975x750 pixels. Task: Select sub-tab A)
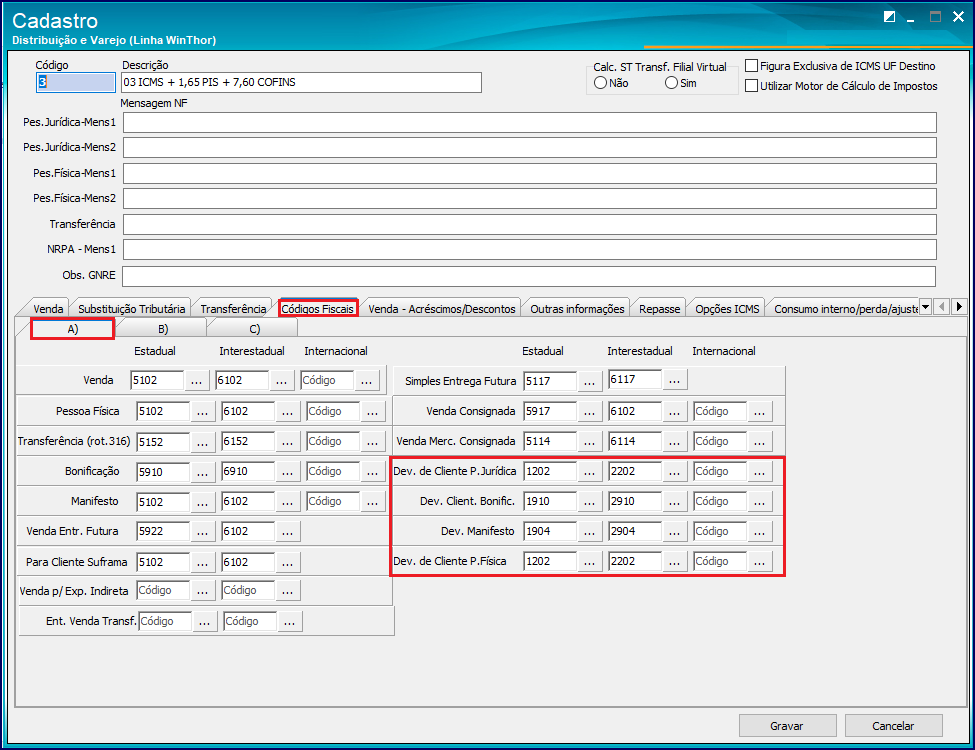pyautogui.click(x=73, y=328)
